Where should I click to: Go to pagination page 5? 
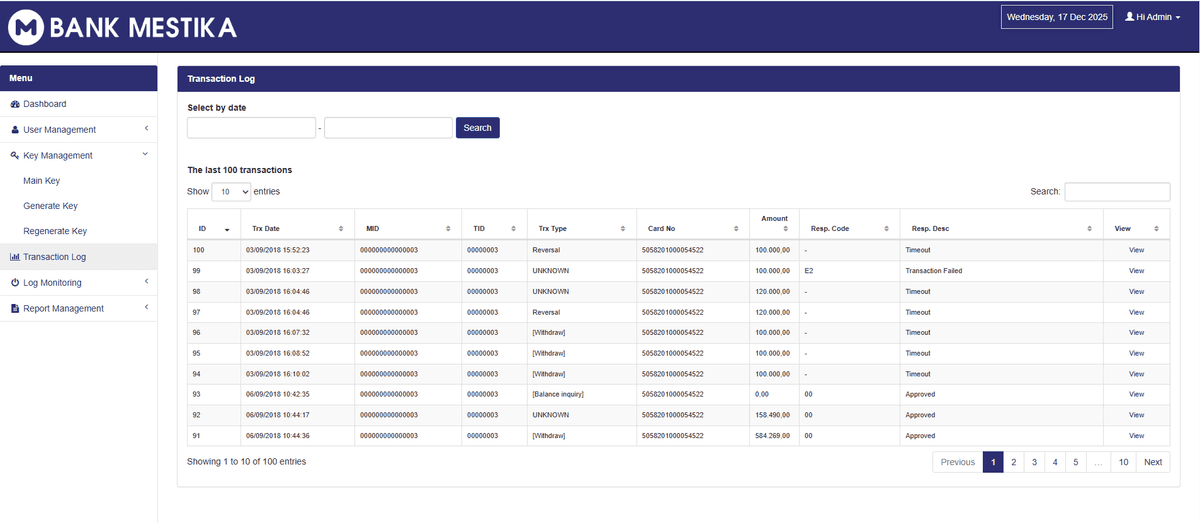[x=1075, y=462]
